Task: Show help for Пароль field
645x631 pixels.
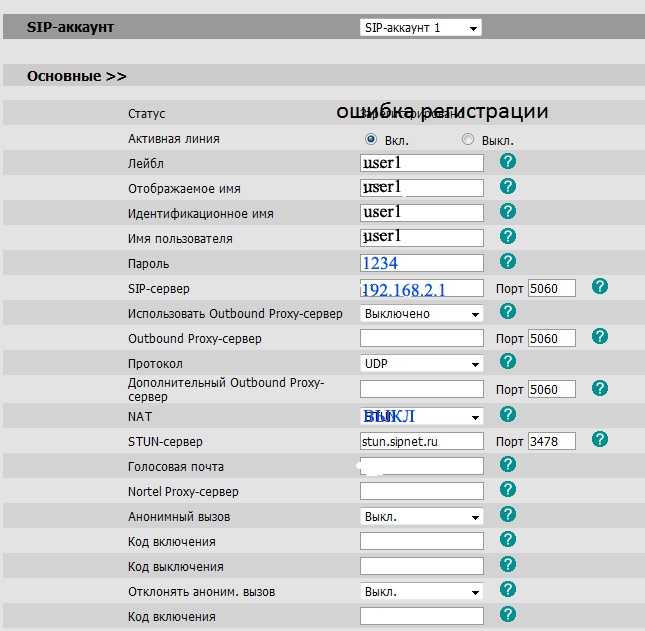Action: (x=508, y=262)
